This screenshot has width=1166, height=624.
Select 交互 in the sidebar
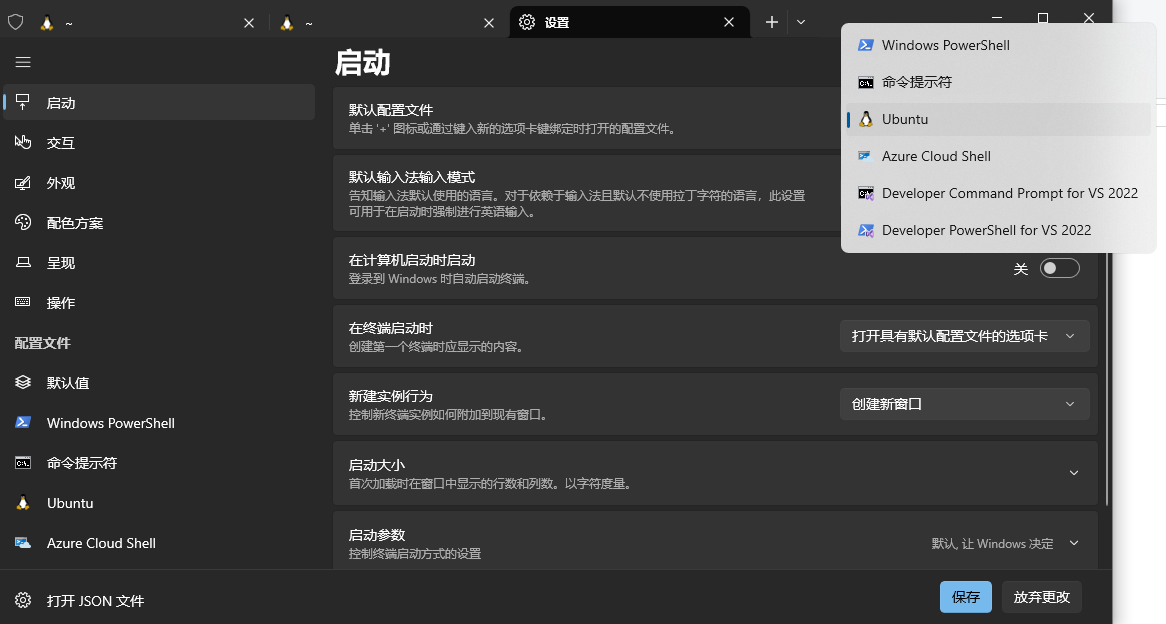point(160,143)
